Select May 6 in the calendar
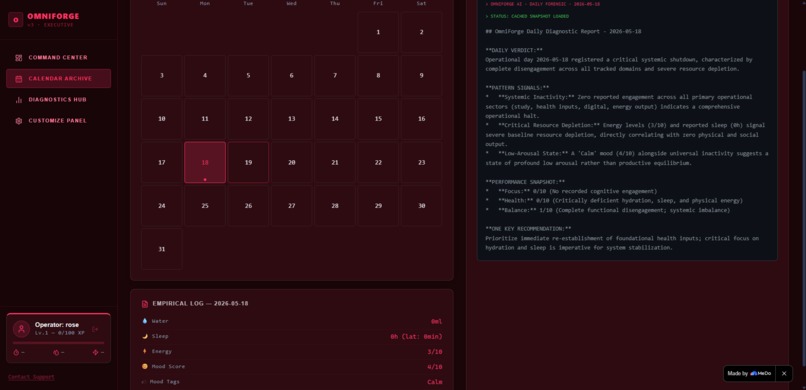Viewport: 806px width, 390px height. [x=291, y=76]
